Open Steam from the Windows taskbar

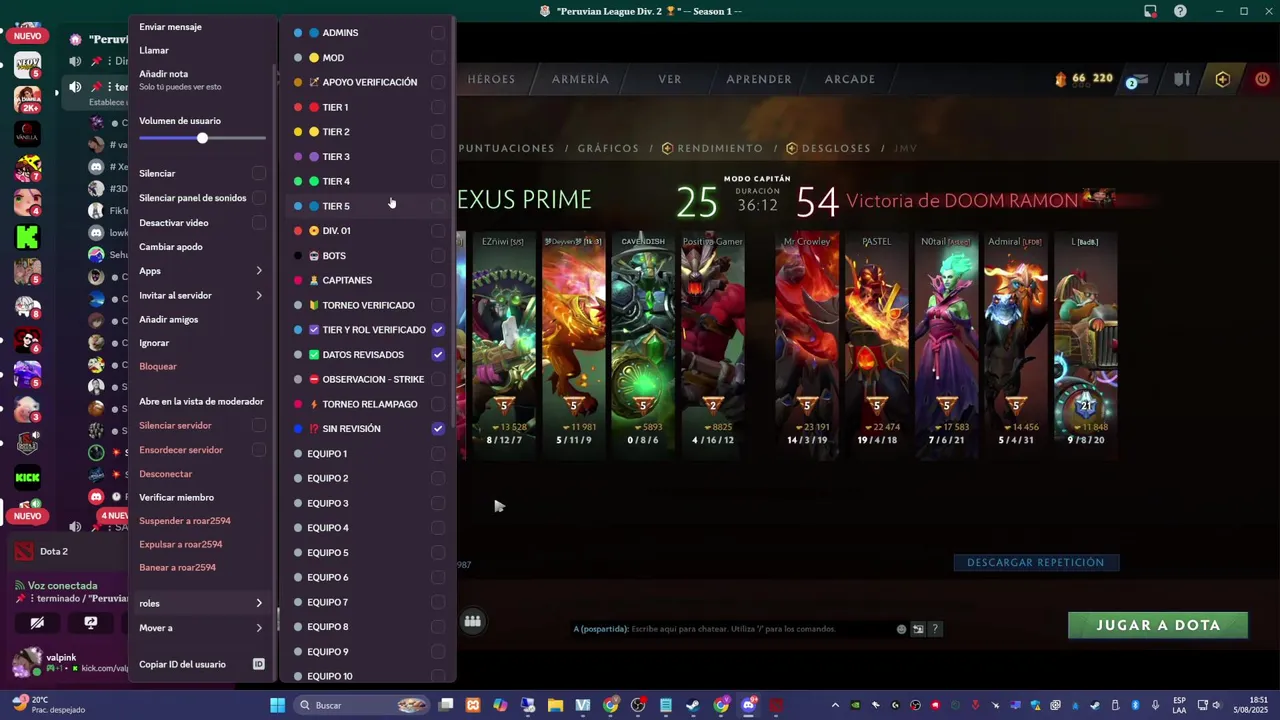(x=692, y=705)
